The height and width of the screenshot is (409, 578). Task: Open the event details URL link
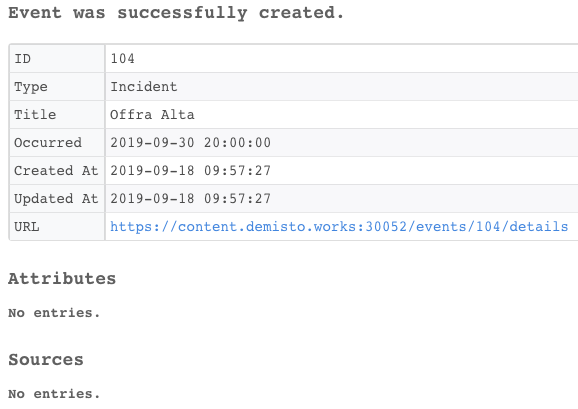339,227
